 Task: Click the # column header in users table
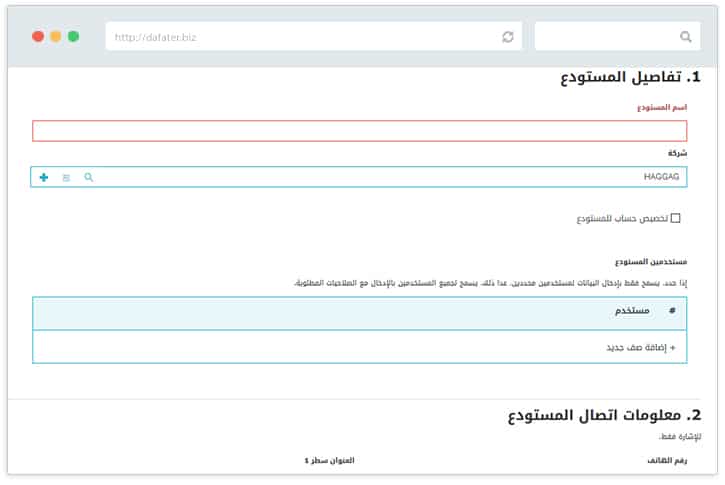672,311
